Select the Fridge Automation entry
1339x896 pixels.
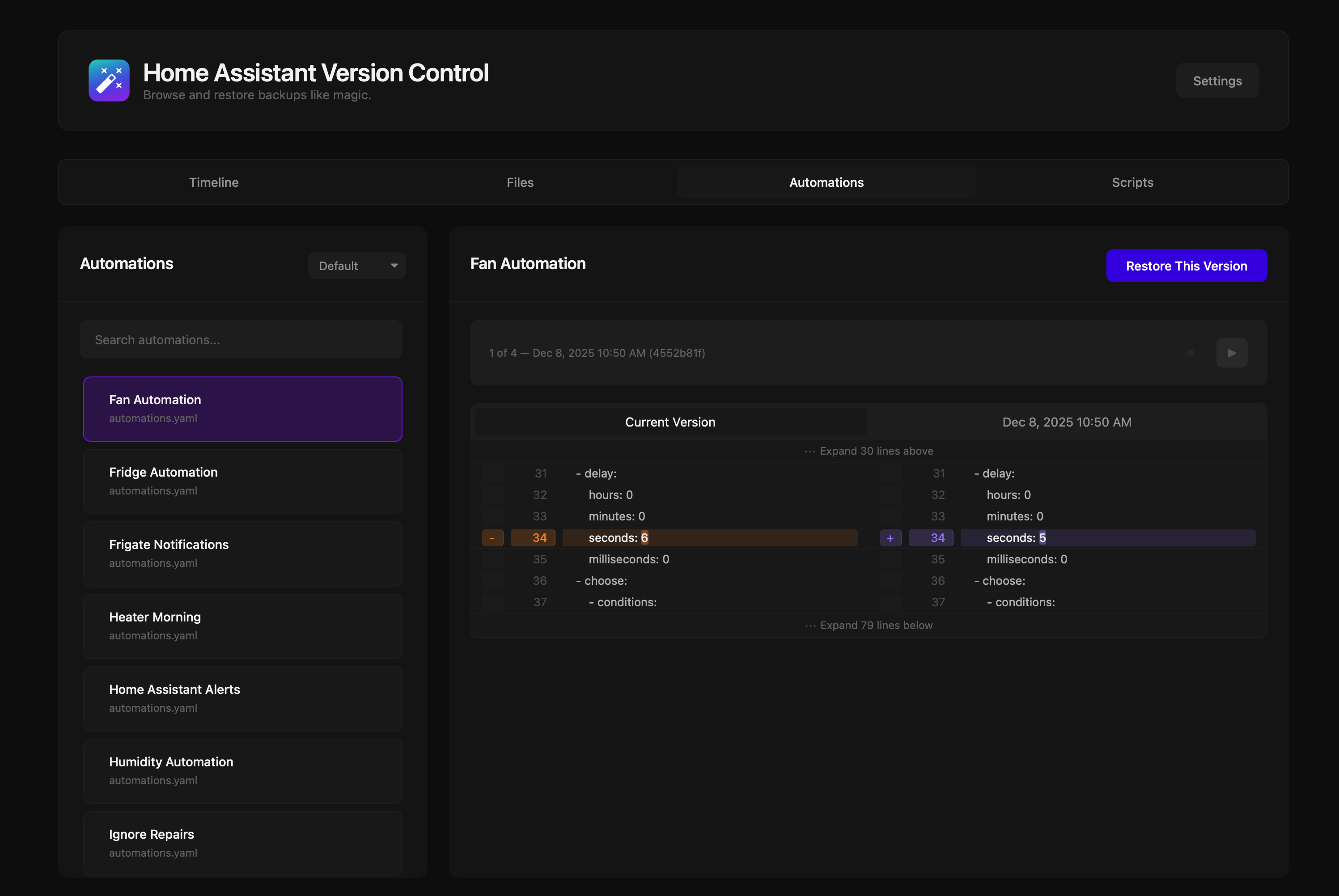click(x=242, y=481)
